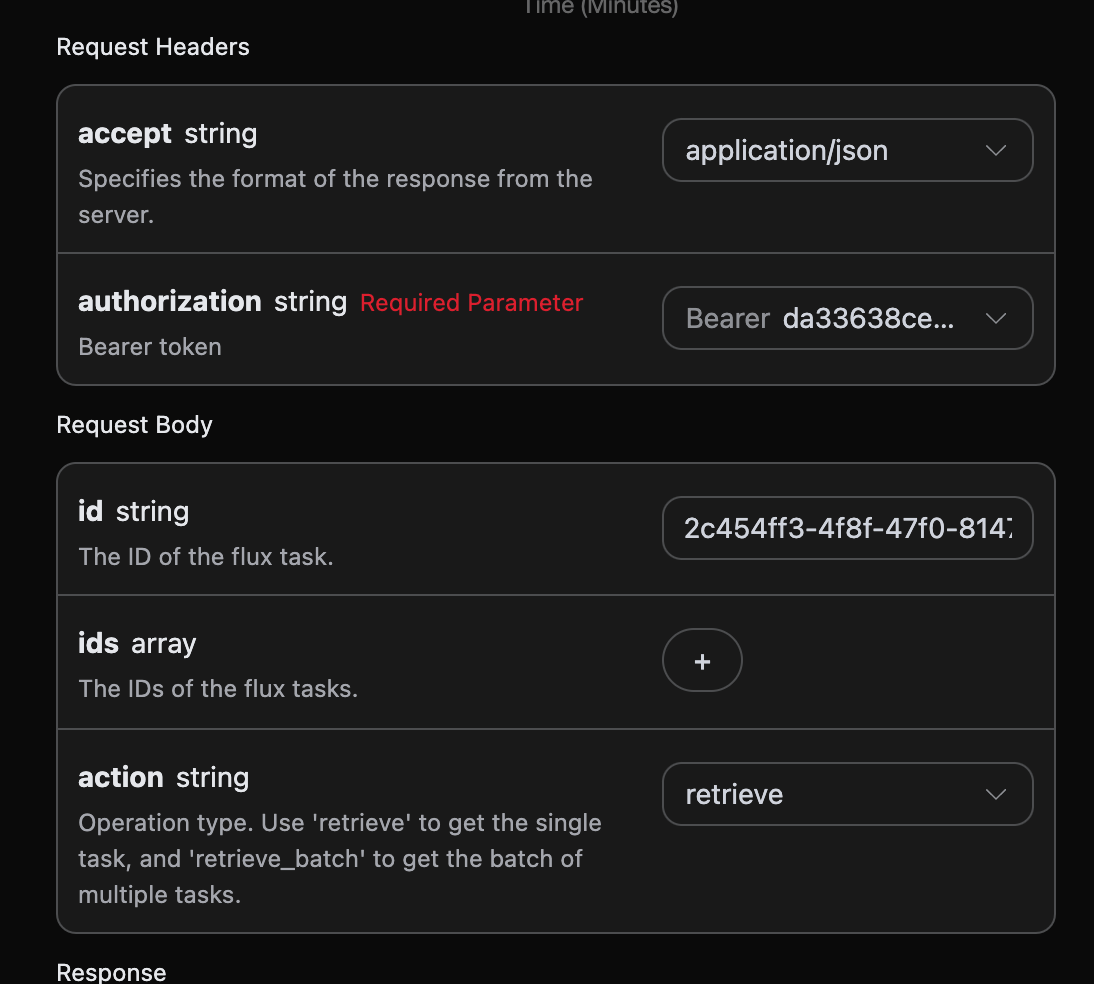The height and width of the screenshot is (984, 1094).
Task: Click 'The ID of the flux task.' description
Action: pyautogui.click(x=205, y=557)
